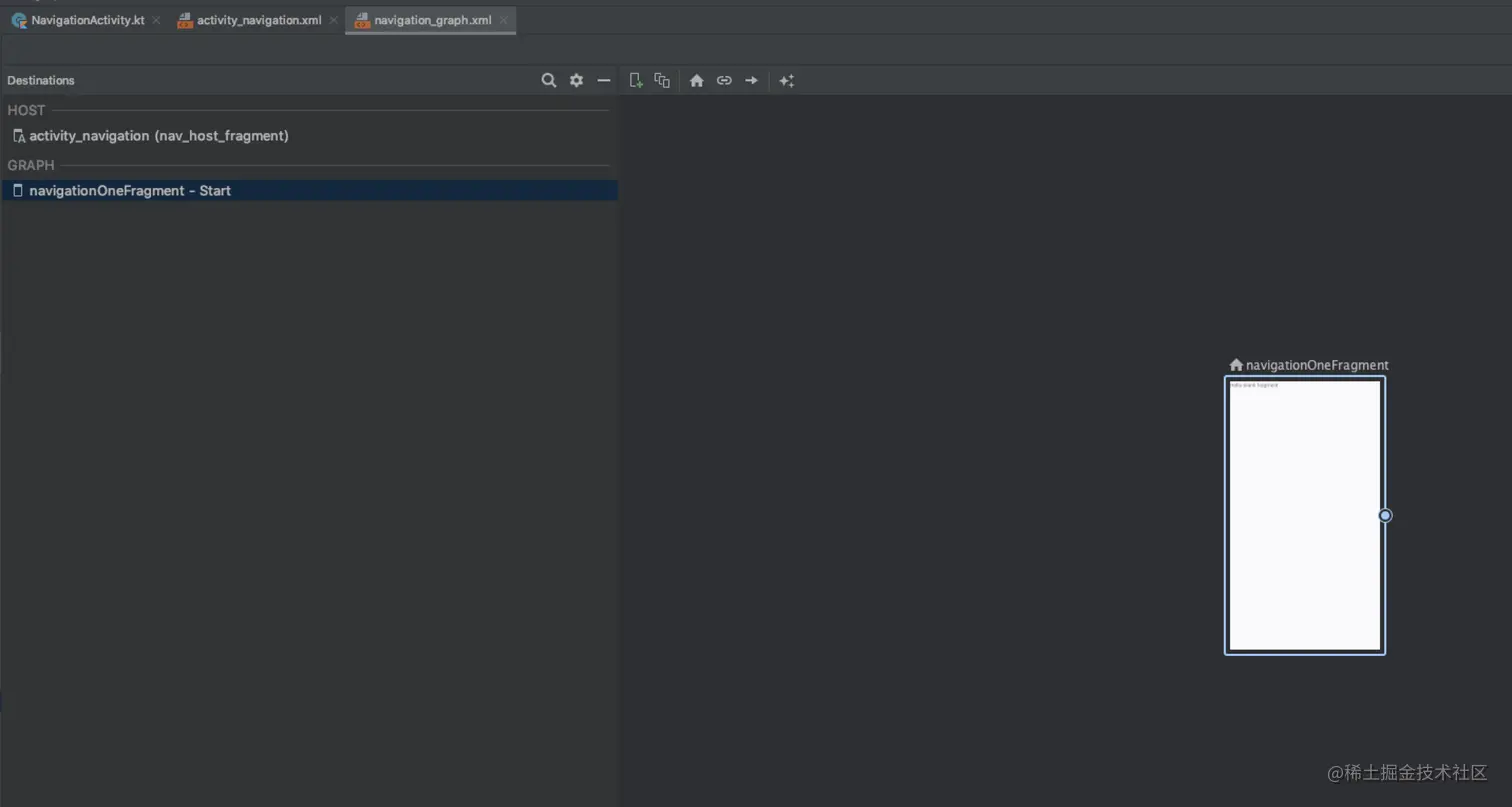Select navigationOneFragment - Start in the graph list
Screen dimensions: 1512x807
tap(309, 190)
